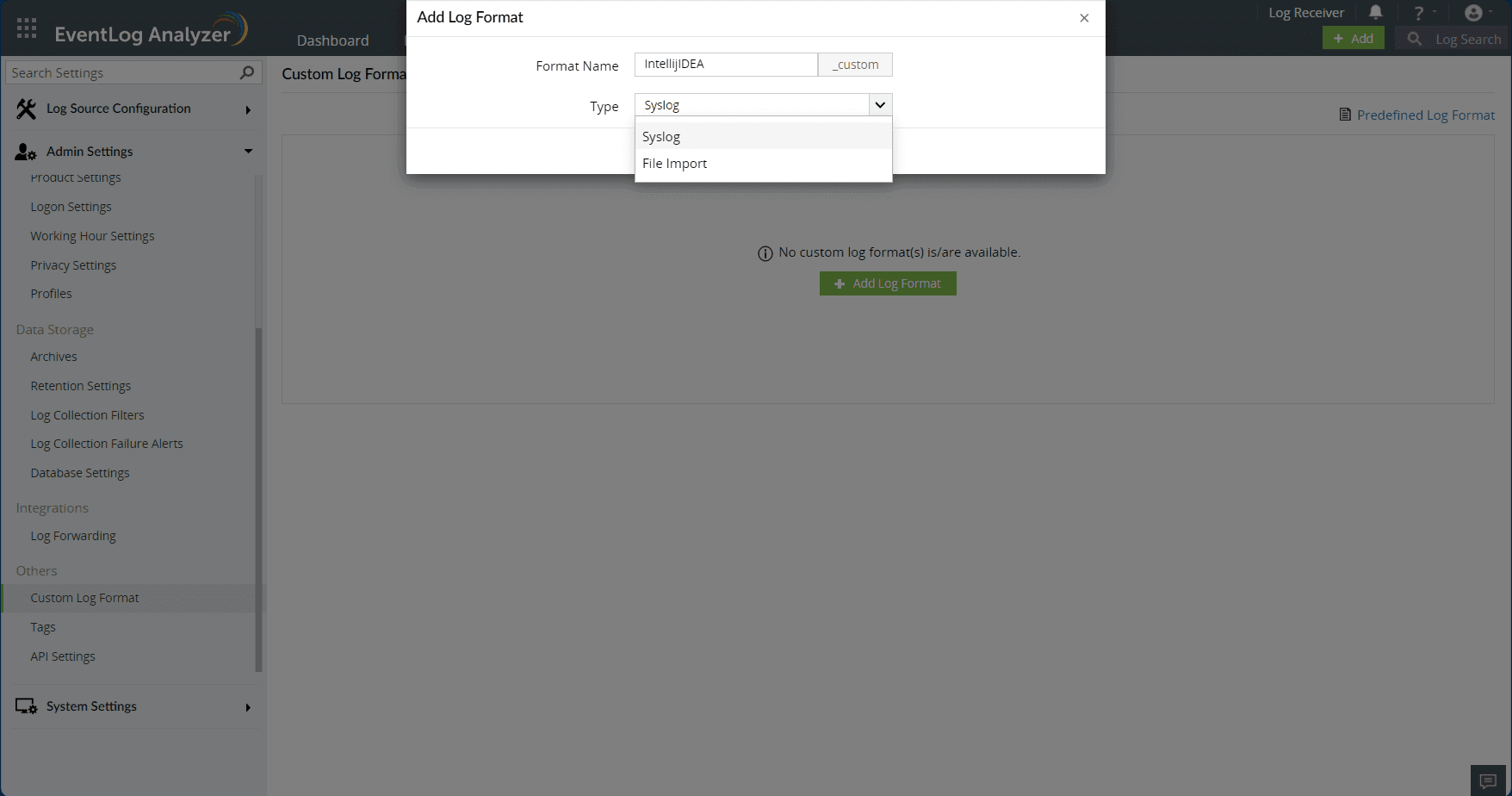Viewport: 1512px width, 796px height.
Task: Click the Log Search magnifier icon
Action: (x=1414, y=39)
